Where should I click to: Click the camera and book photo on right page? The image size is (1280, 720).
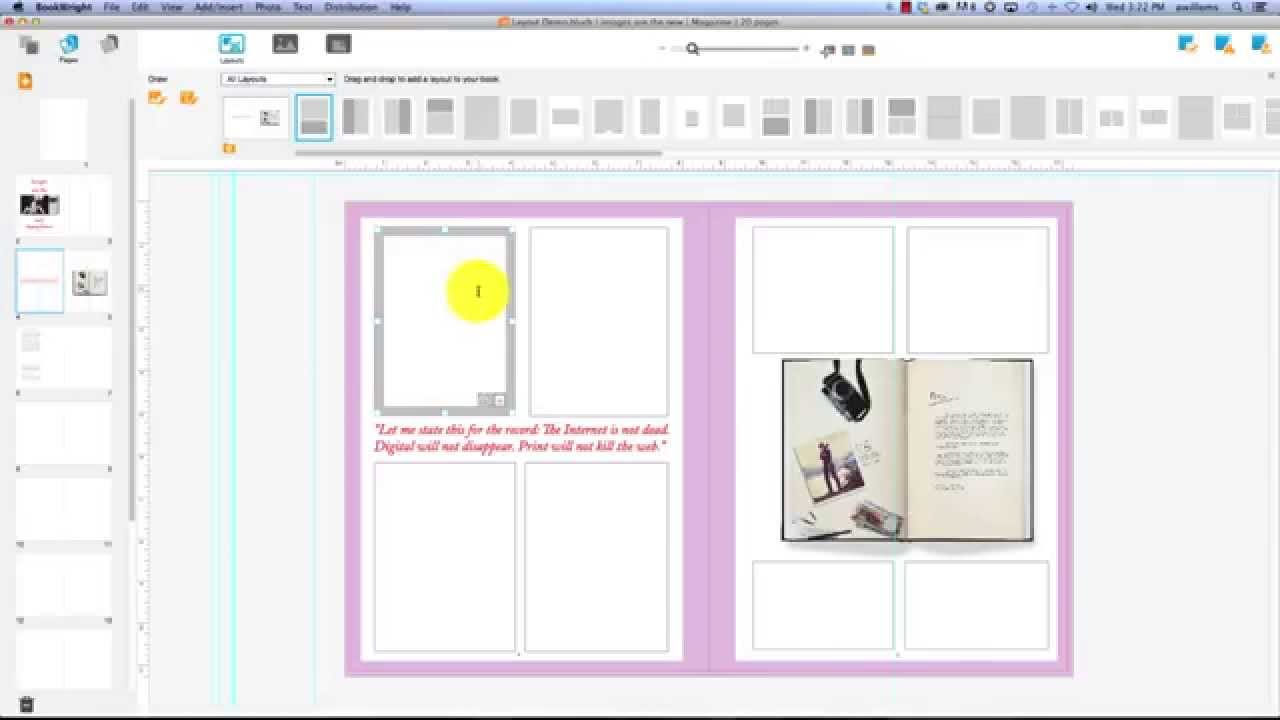907,450
